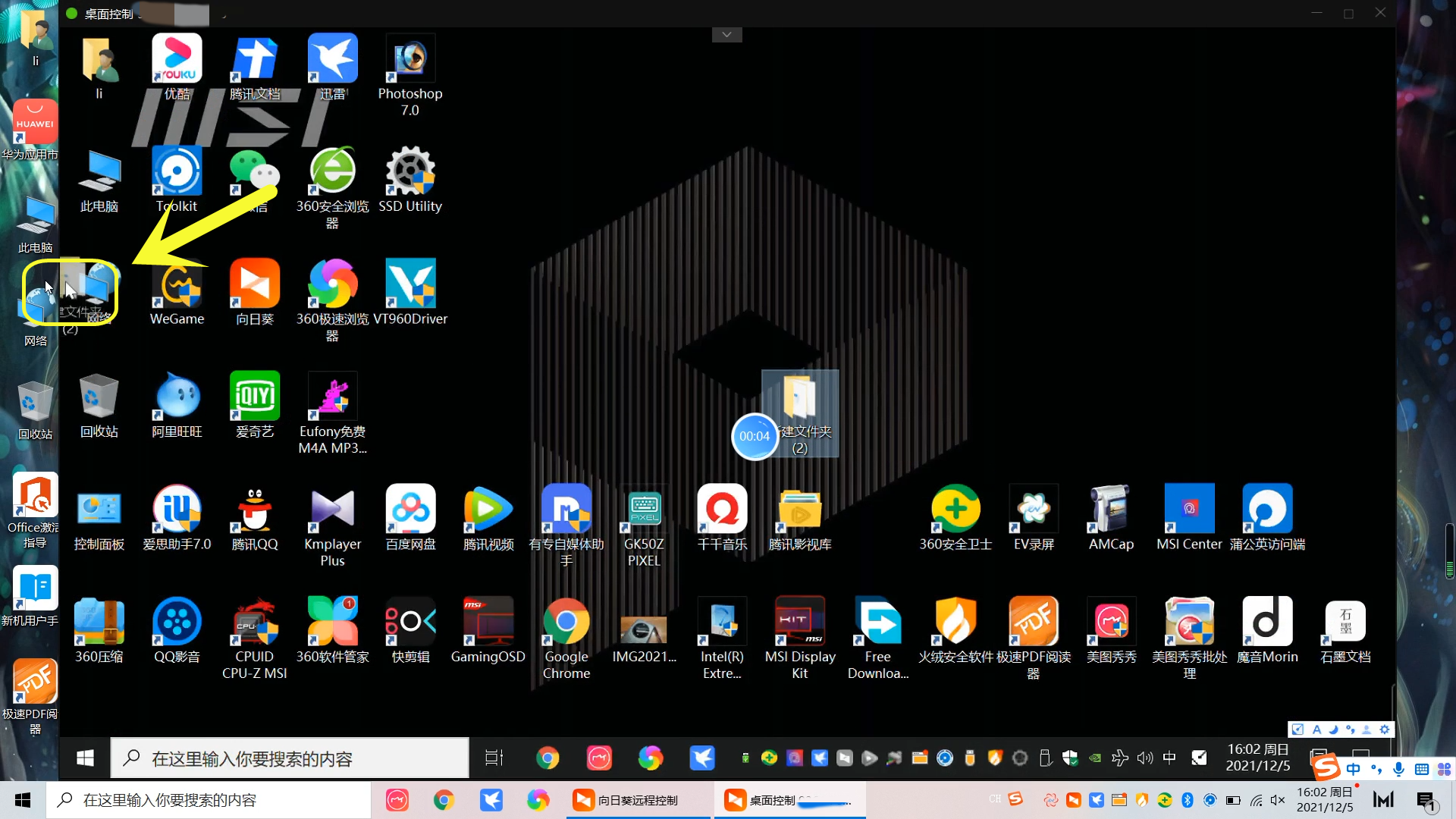Screen dimensions: 1456x819
Task: Select the 新建文件夹 (2) folder
Action: pos(800,413)
